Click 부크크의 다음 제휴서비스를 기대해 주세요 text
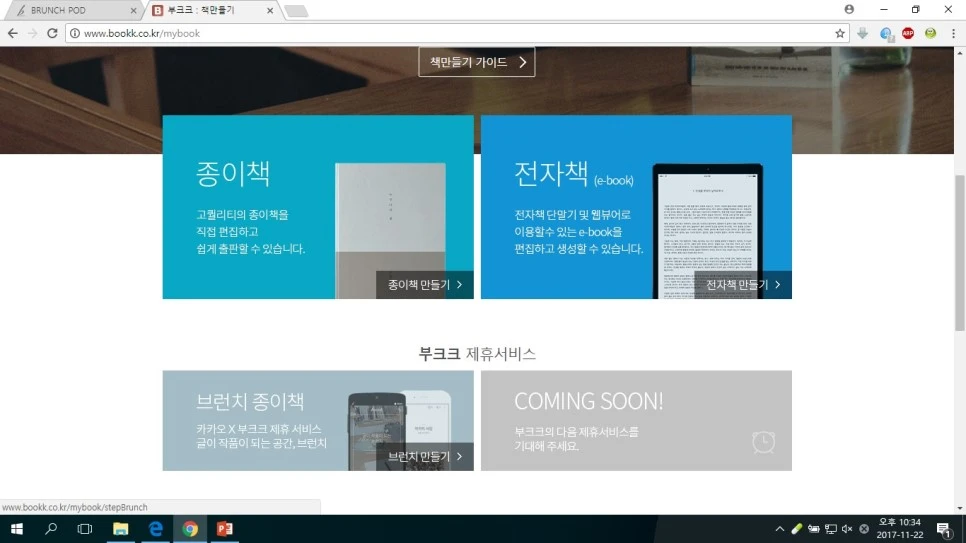Screen dimensions: 966x543 tap(577, 439)
